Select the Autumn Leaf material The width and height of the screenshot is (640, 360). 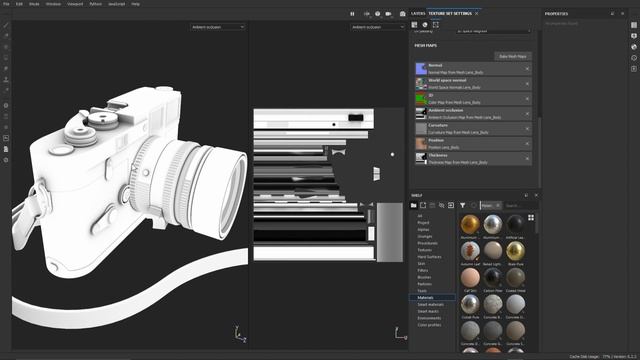click(x=470, y=251)
